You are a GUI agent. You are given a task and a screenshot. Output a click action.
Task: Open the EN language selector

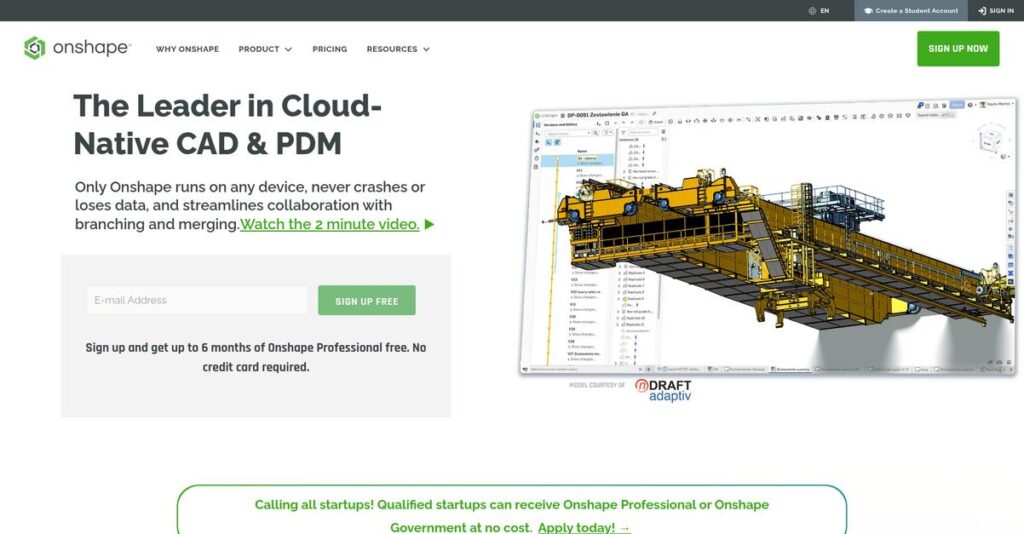pyautogui.click(x=819, y=10)
